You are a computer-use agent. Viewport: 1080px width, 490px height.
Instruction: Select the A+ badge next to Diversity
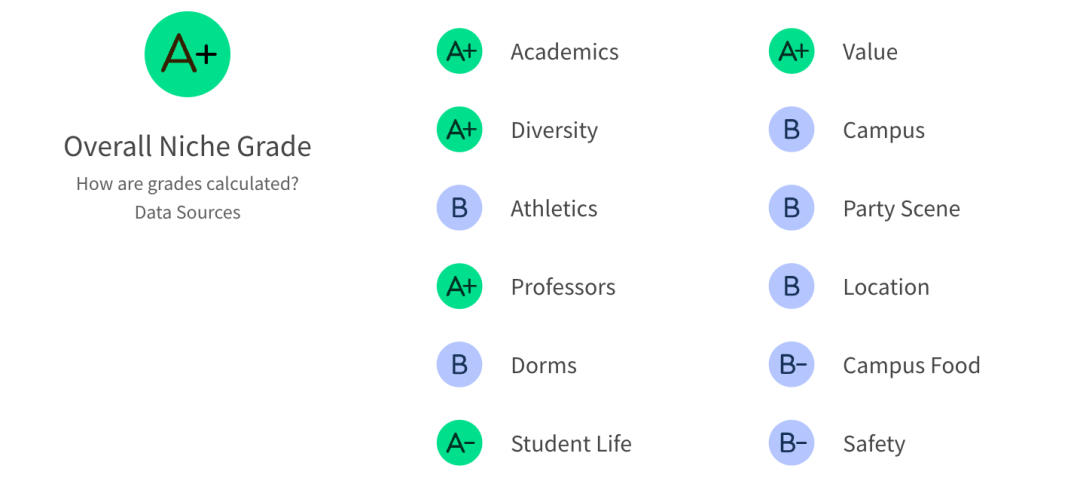point(459,130)
